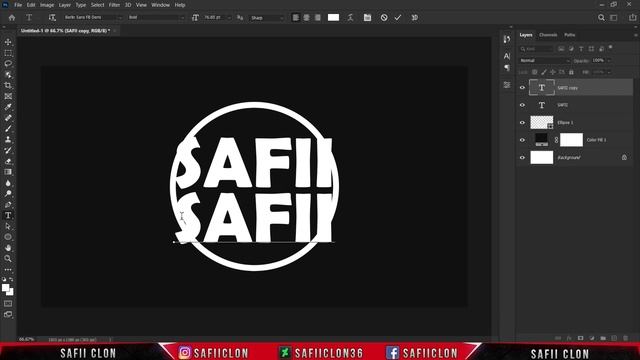Open the File menu
This screenshot has width=640, height=360.
[18, 5]
